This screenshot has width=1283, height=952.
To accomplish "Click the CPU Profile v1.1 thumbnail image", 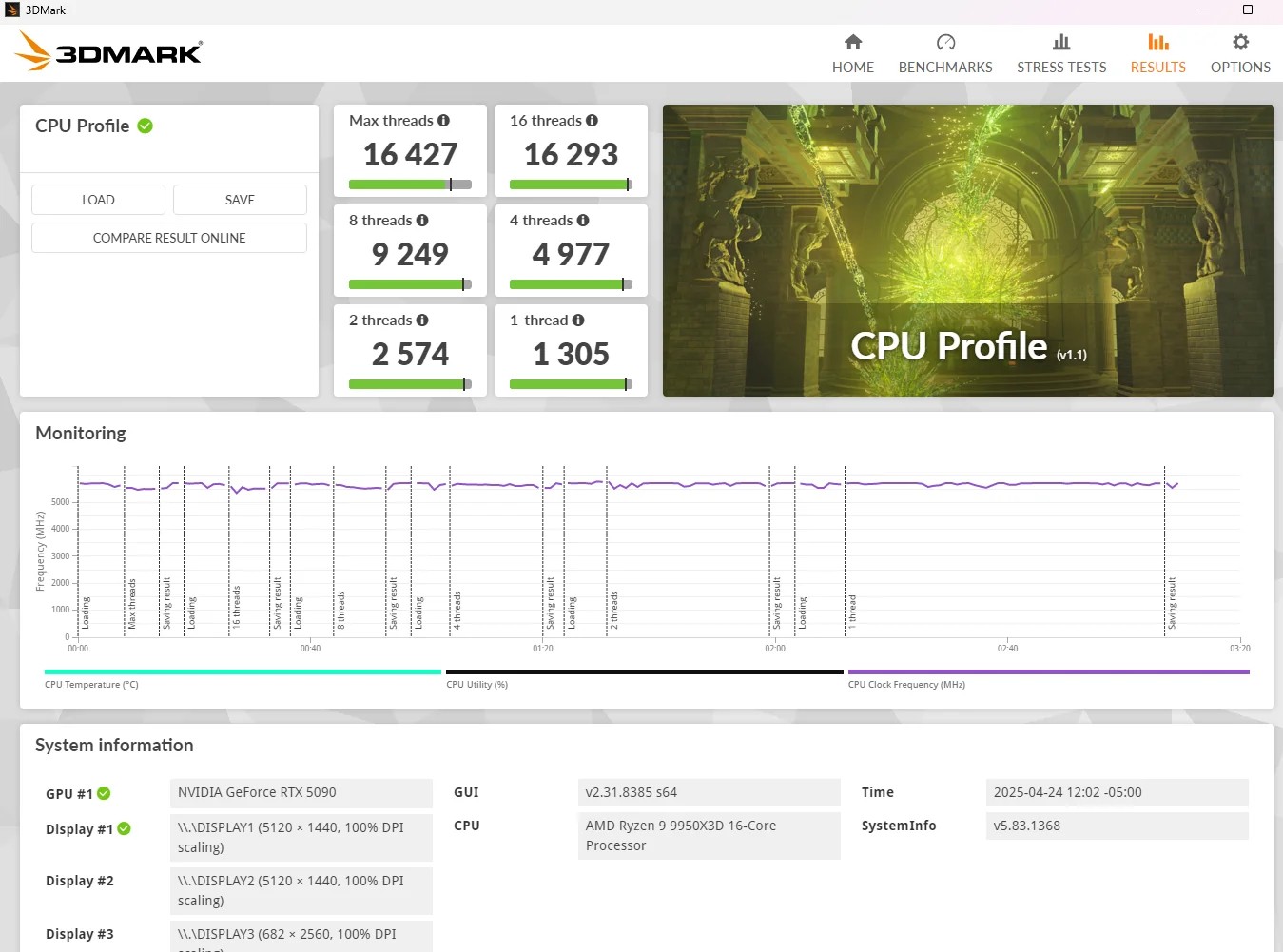I will (968, 250).
